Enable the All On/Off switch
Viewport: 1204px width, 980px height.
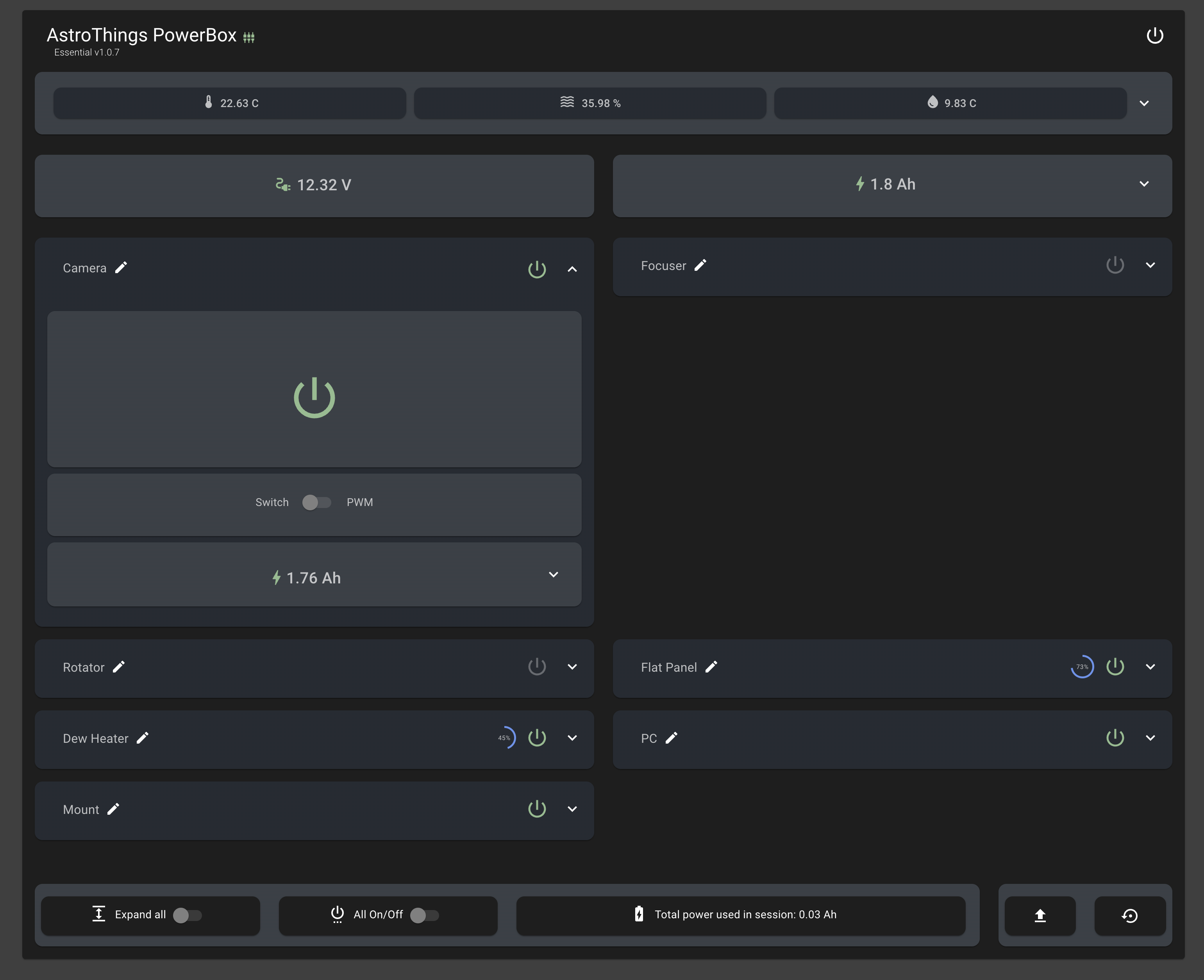tap(424, 915)
